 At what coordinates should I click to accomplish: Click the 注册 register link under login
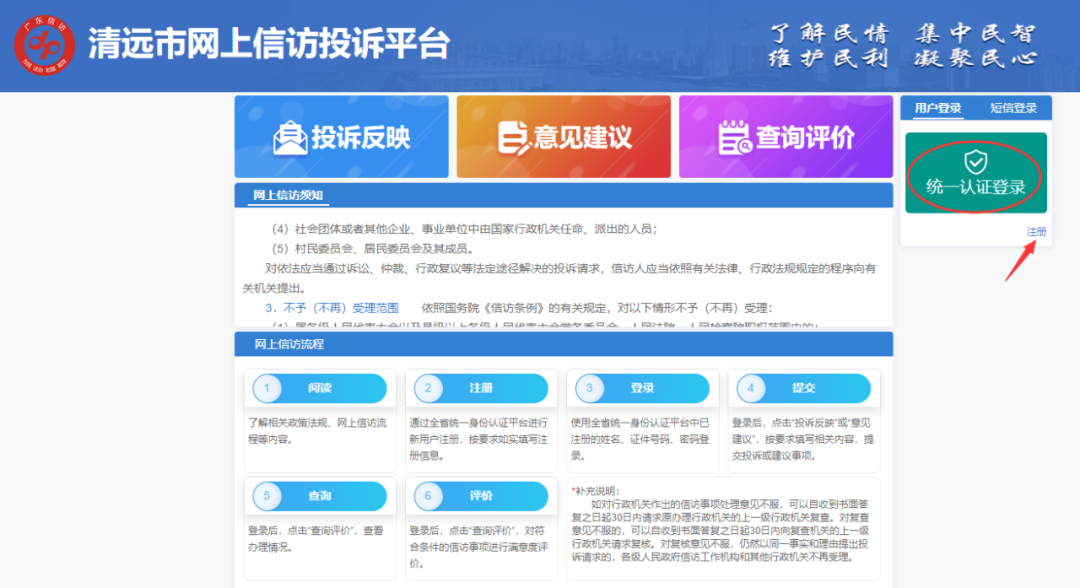tap(1036, 232)
